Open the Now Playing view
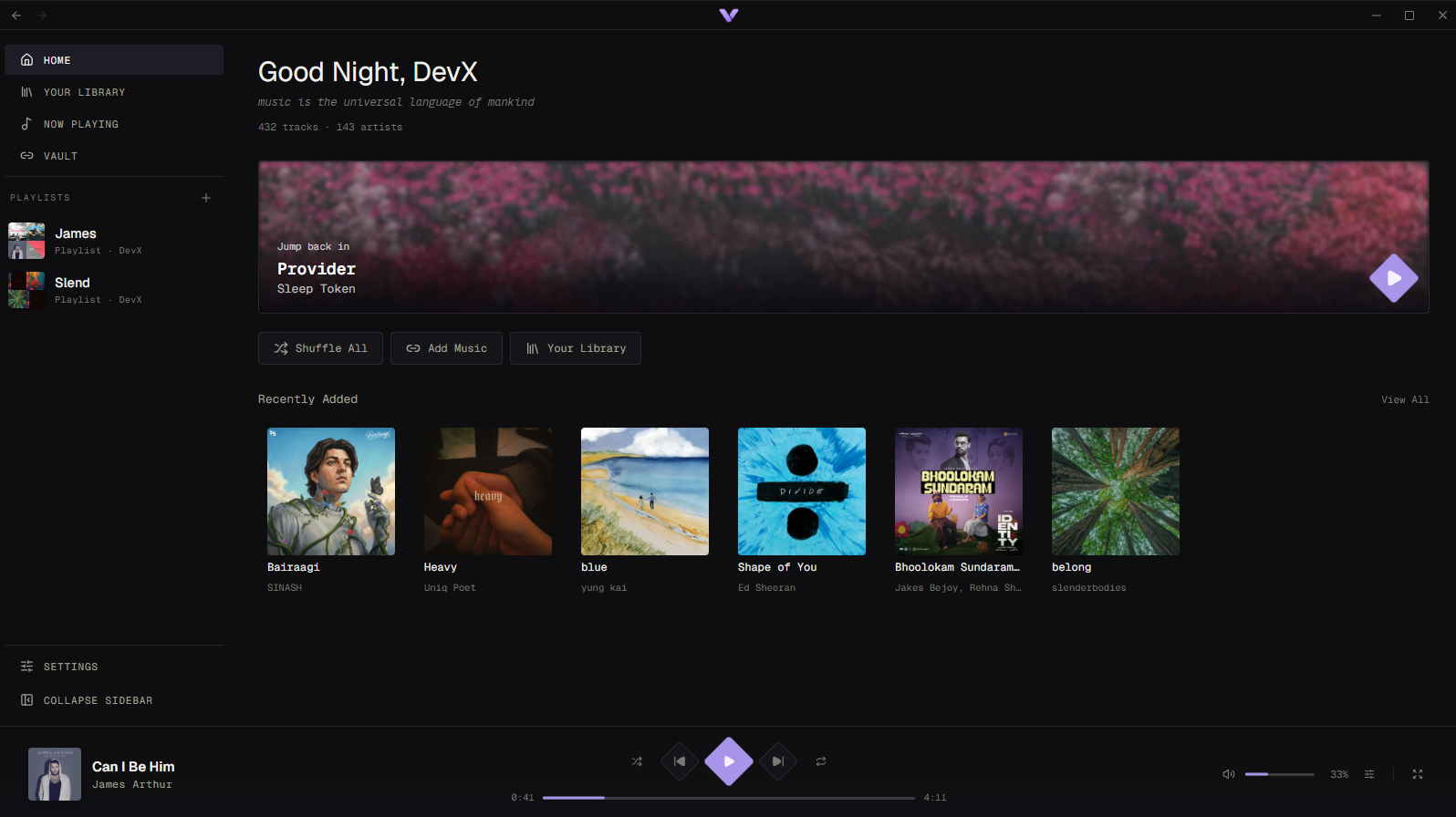This screenshot has width=1456, height=817. point(114,124)
